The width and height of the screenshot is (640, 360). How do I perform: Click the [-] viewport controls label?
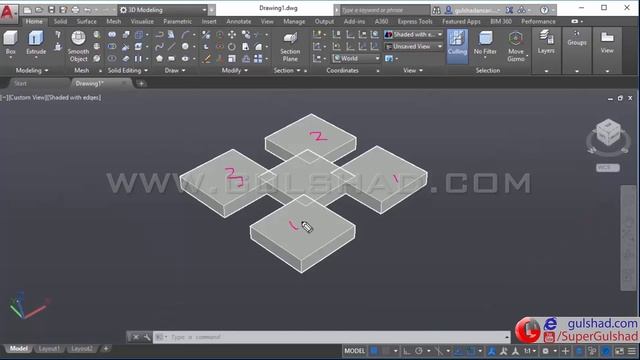click(x=4, y=98)
